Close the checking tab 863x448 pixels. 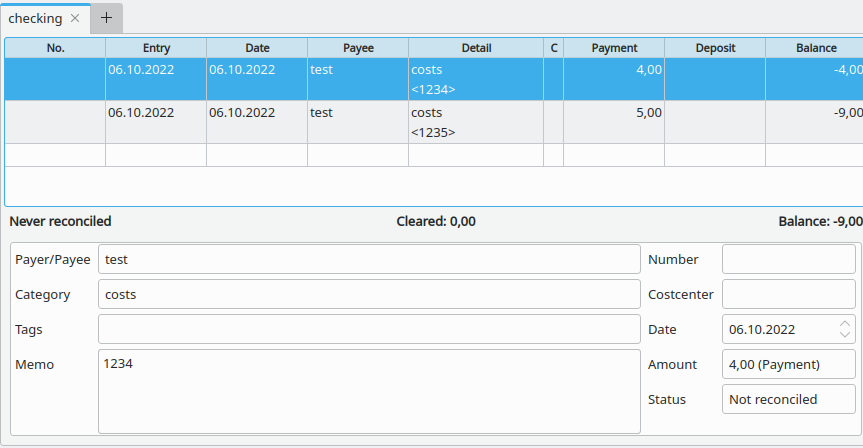(75, 18)
